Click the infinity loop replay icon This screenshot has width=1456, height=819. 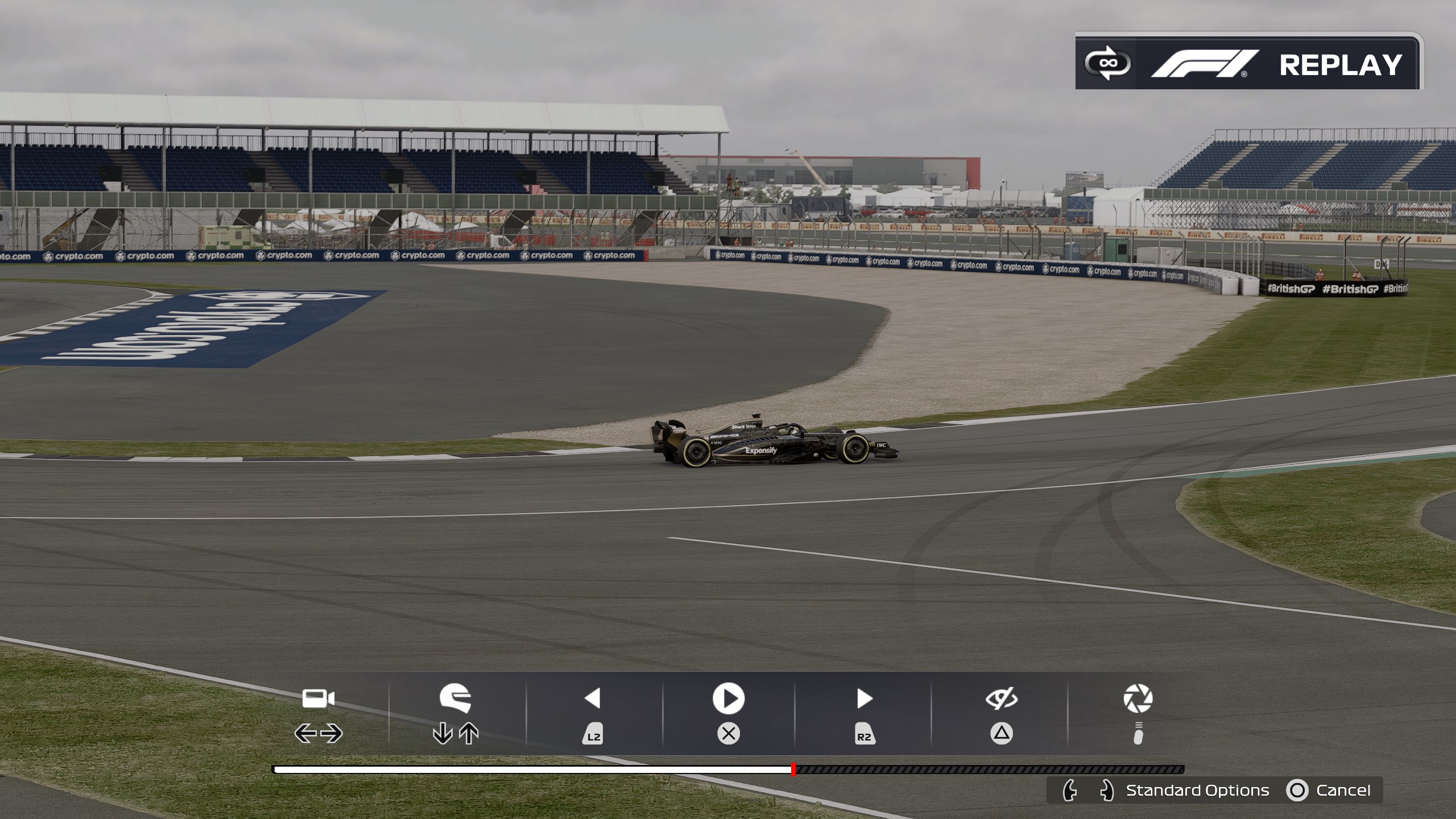point(1107,64)
